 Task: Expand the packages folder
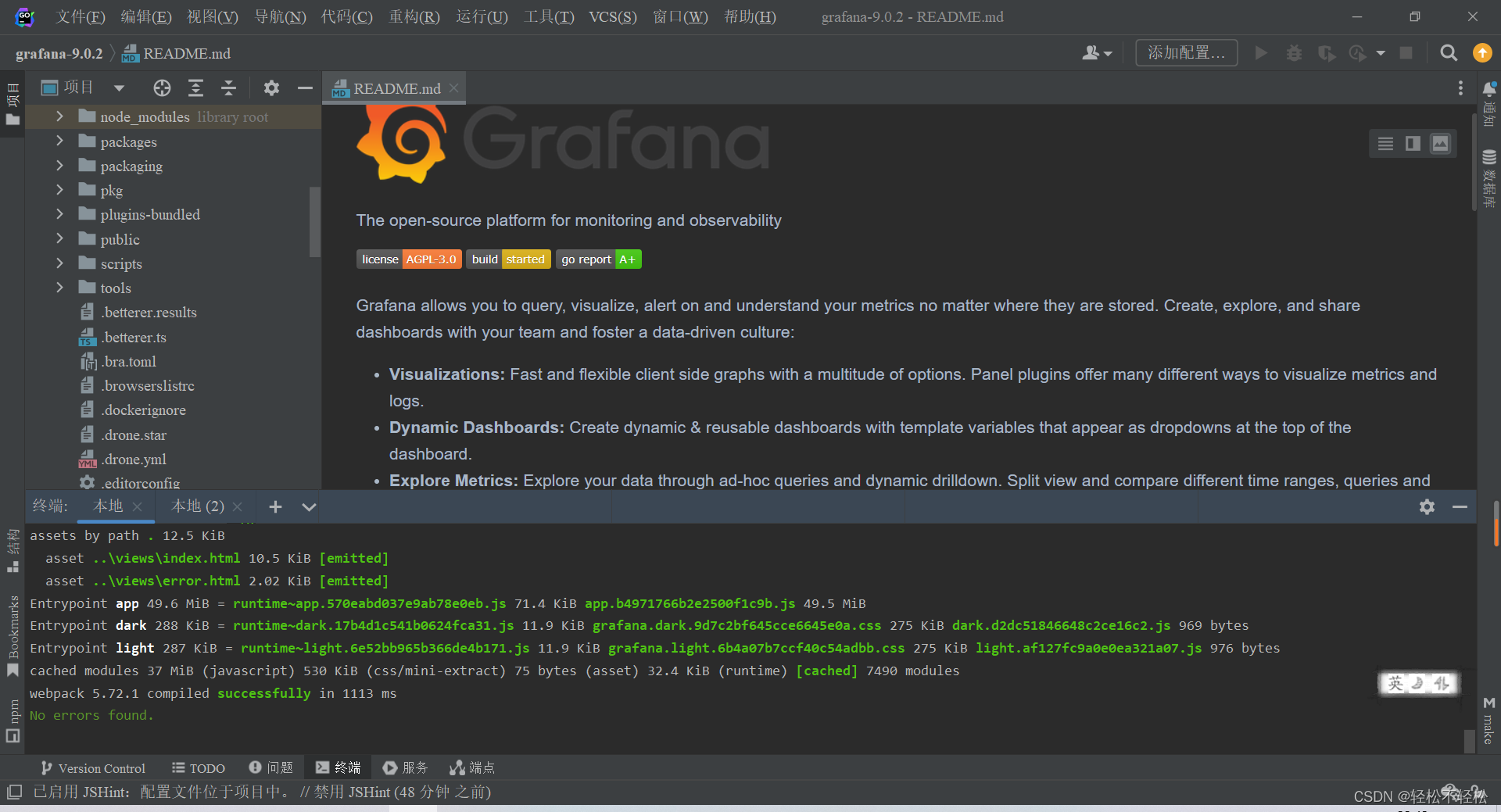pyautogui.click(x=59, y=141)
